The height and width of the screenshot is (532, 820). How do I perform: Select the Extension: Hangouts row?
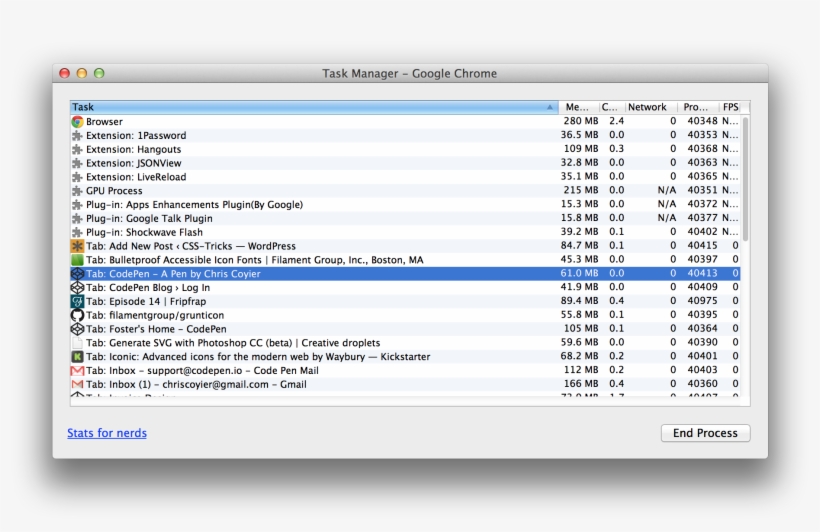click(x=405, y=149)
